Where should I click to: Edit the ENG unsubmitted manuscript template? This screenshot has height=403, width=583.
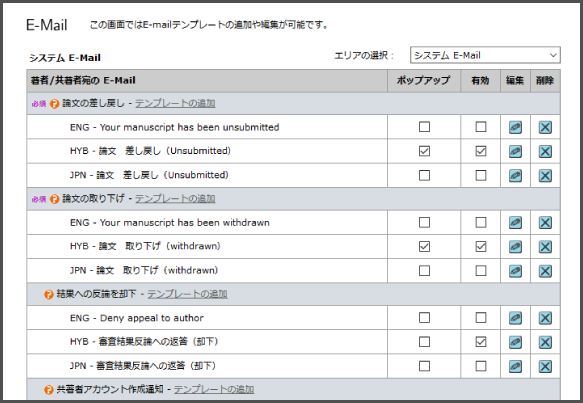pyautogui.click(x=515, y=128)
